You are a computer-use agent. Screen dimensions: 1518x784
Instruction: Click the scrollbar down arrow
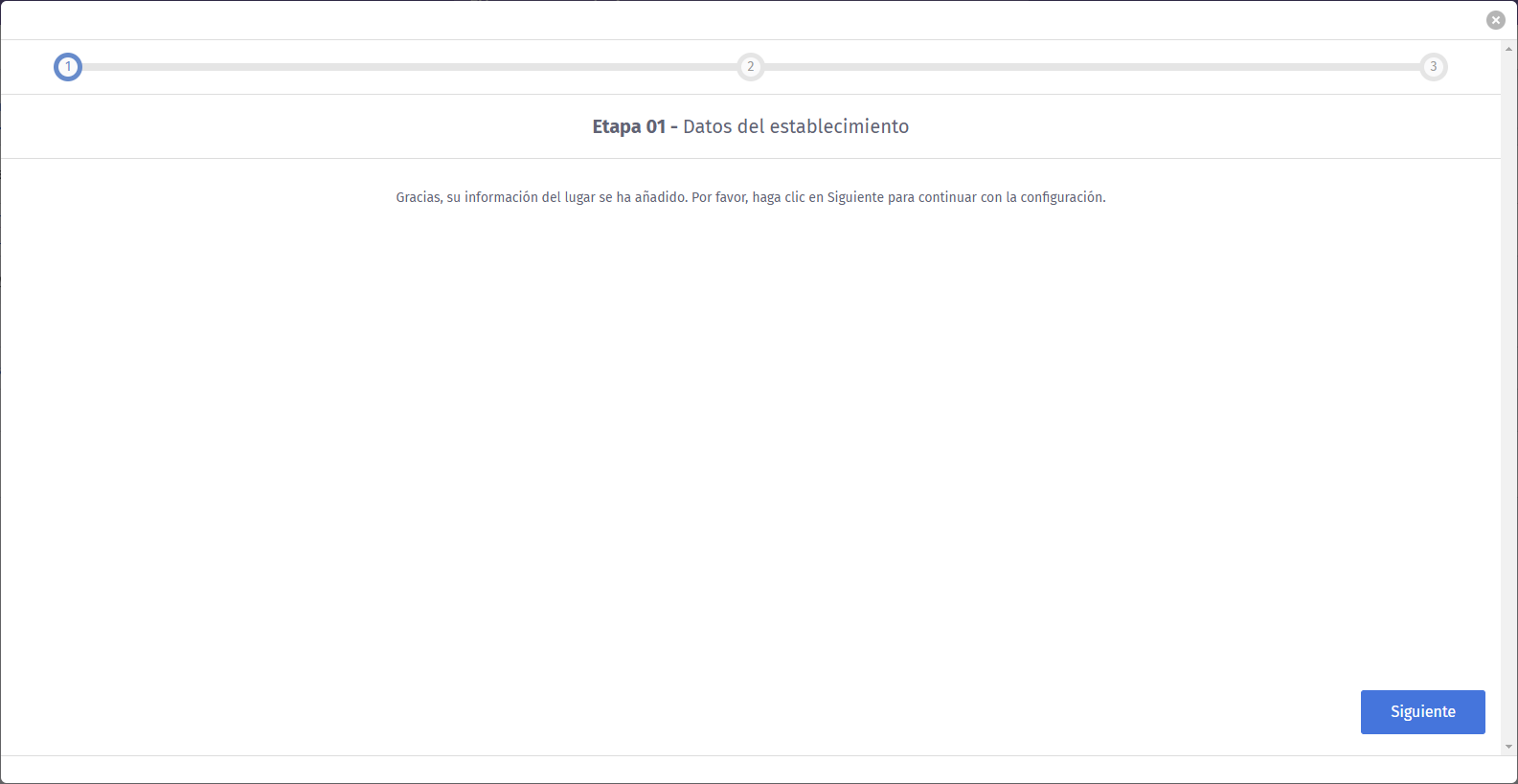coord(1509,747)
